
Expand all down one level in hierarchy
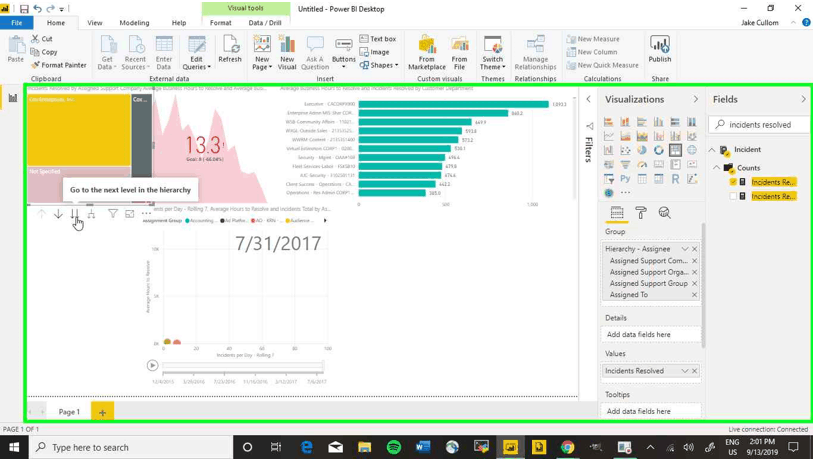91,214
